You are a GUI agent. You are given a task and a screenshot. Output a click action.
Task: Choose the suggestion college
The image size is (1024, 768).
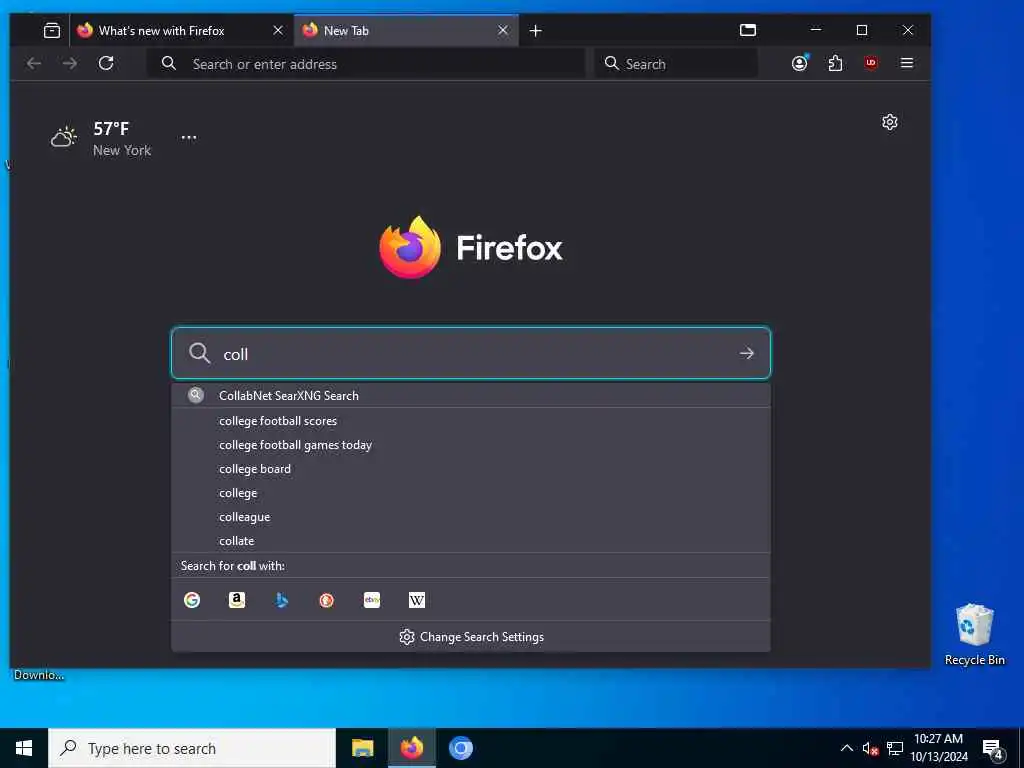coord(470,493)
